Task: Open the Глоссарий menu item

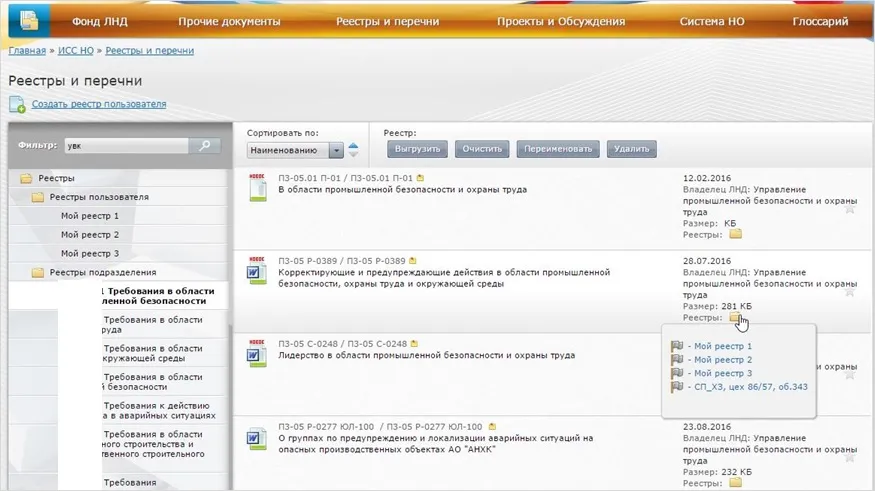Action: point(820,21)
